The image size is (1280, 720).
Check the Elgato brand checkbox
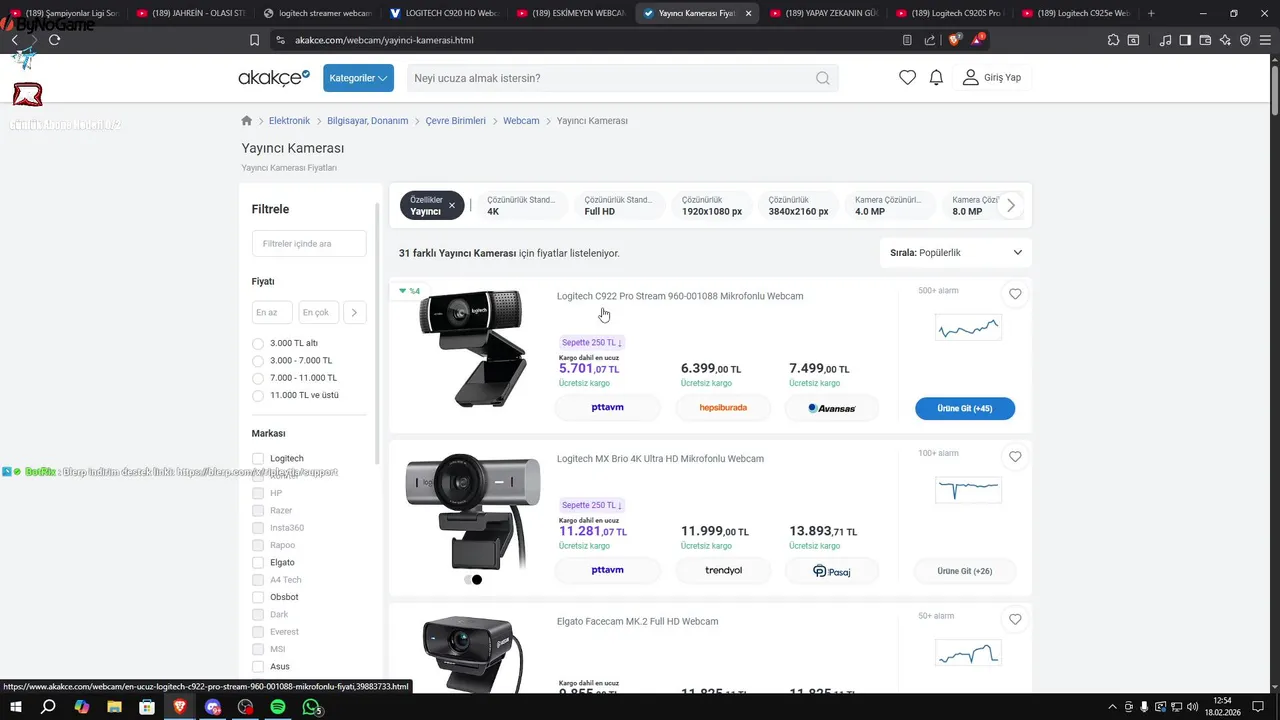[x=258, y=562]
